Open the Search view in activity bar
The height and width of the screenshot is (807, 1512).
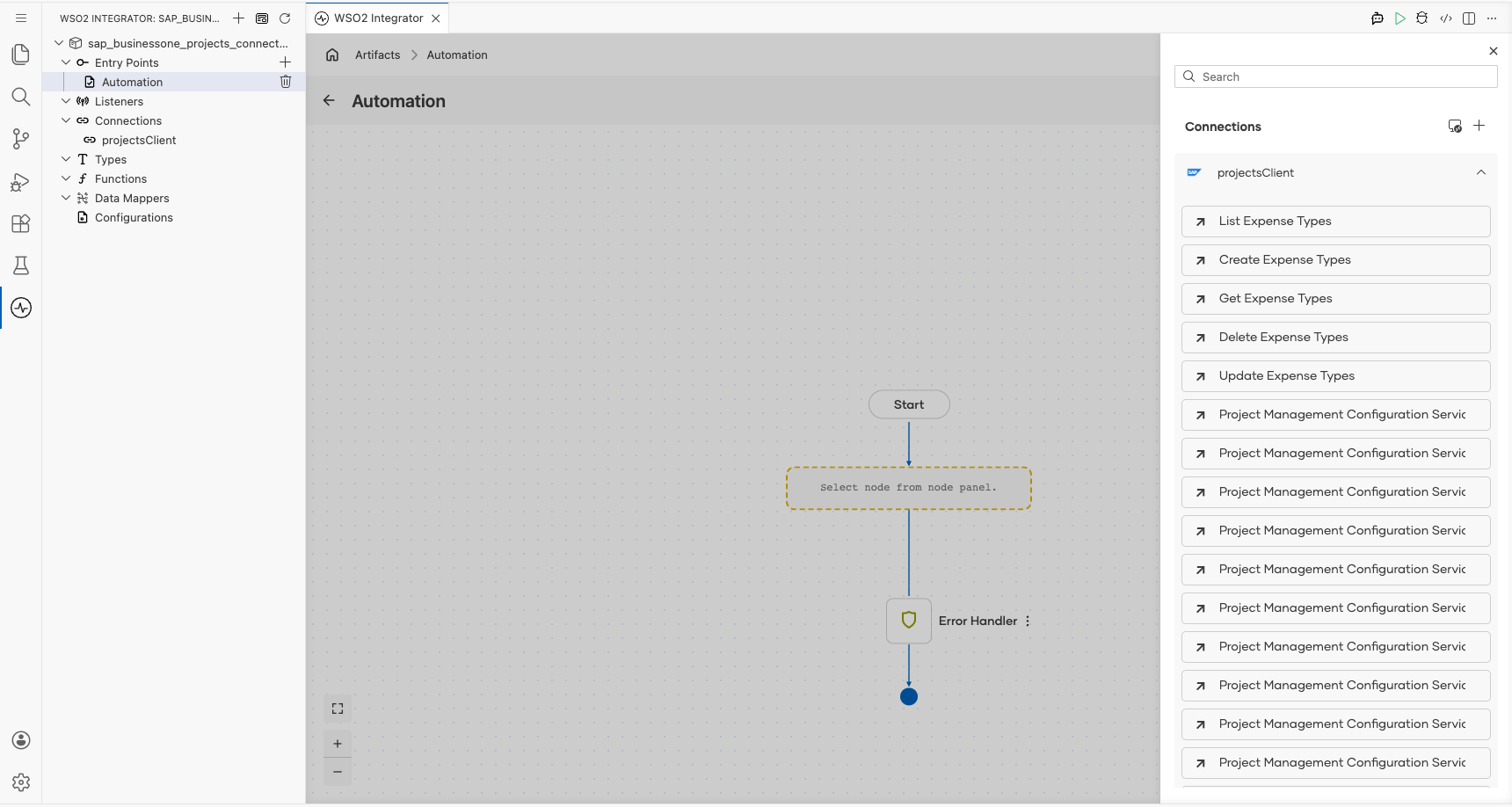[21, 97]
